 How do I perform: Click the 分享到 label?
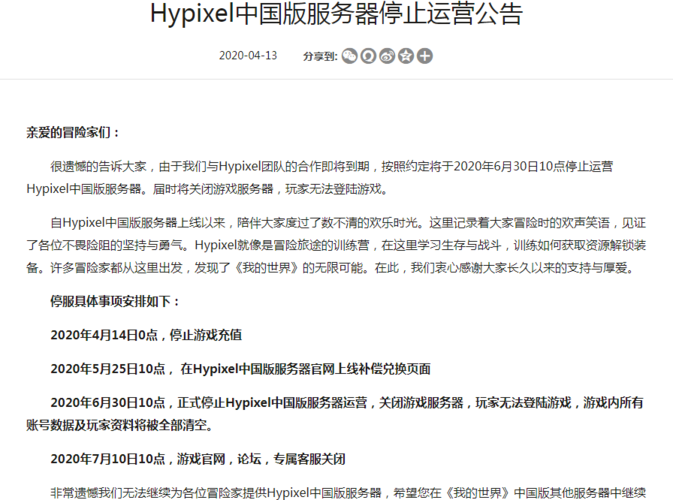(x=319, y=56)
